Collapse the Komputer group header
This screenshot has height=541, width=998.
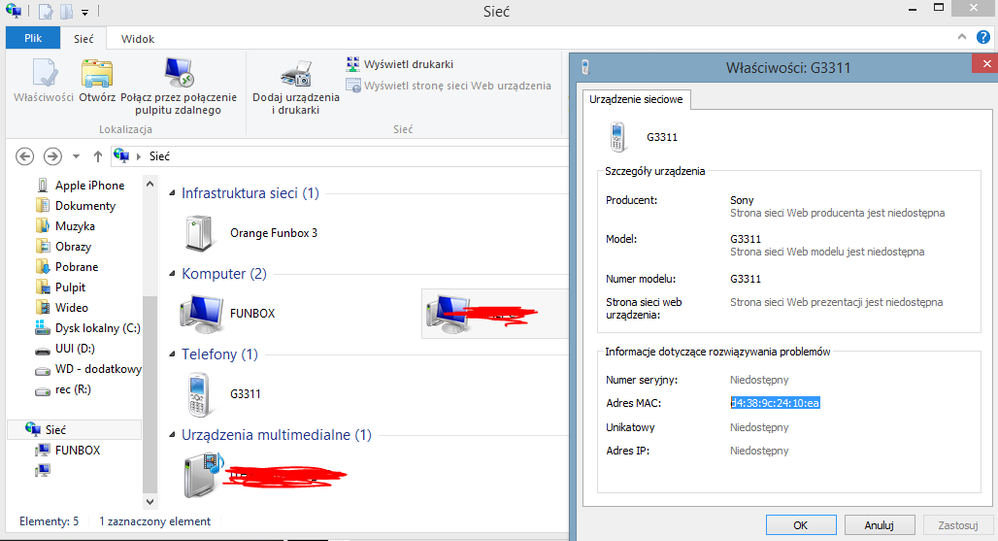172,274
